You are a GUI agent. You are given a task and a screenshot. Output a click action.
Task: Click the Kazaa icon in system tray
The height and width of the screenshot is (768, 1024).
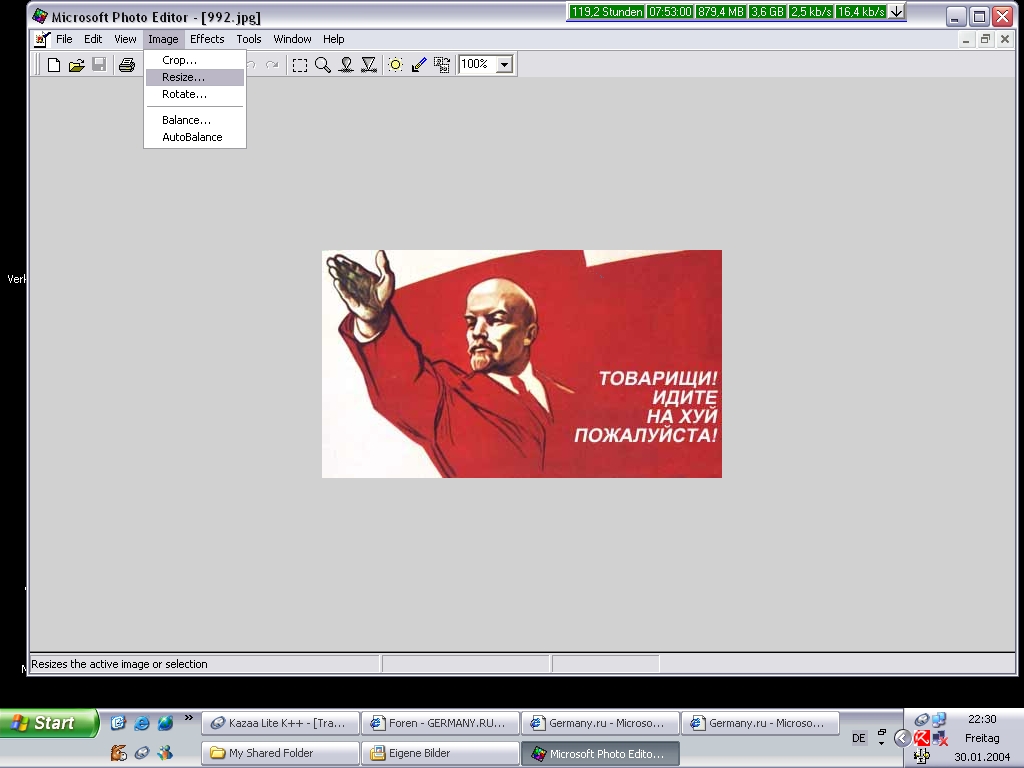pos(921,720)
